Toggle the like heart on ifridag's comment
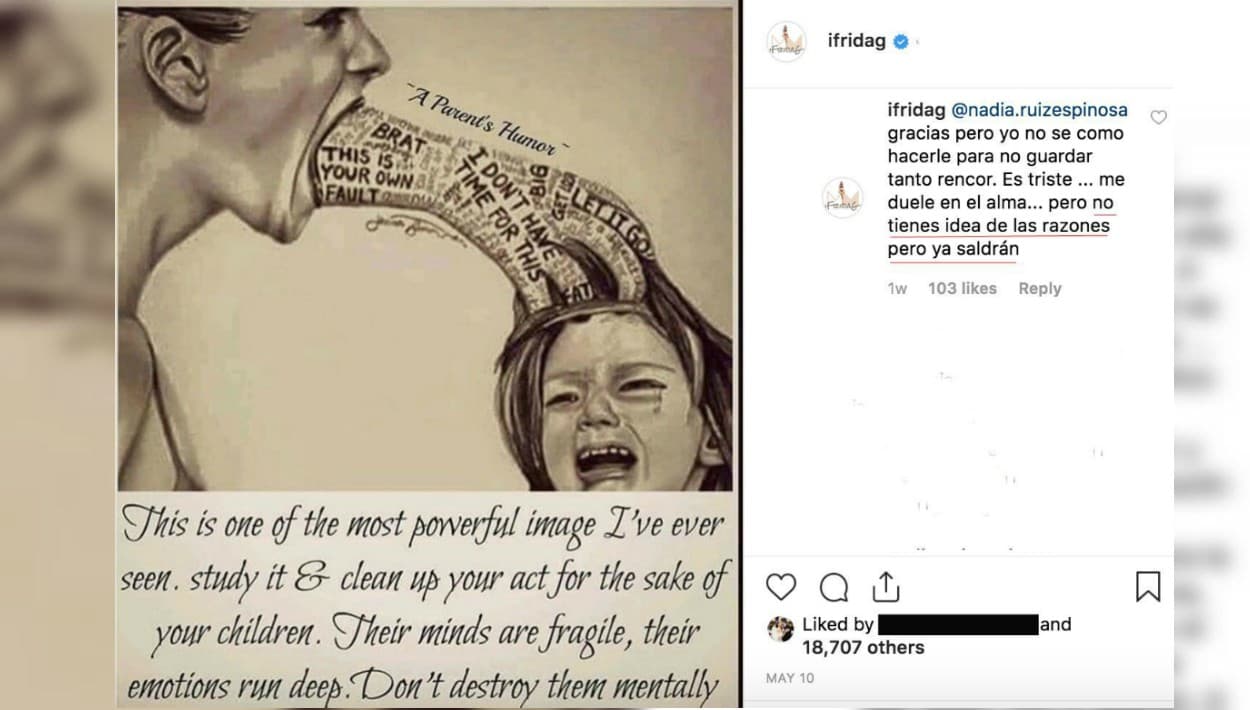The width and height of the screenshot is (1250, 710). (x=1158, y=117)
